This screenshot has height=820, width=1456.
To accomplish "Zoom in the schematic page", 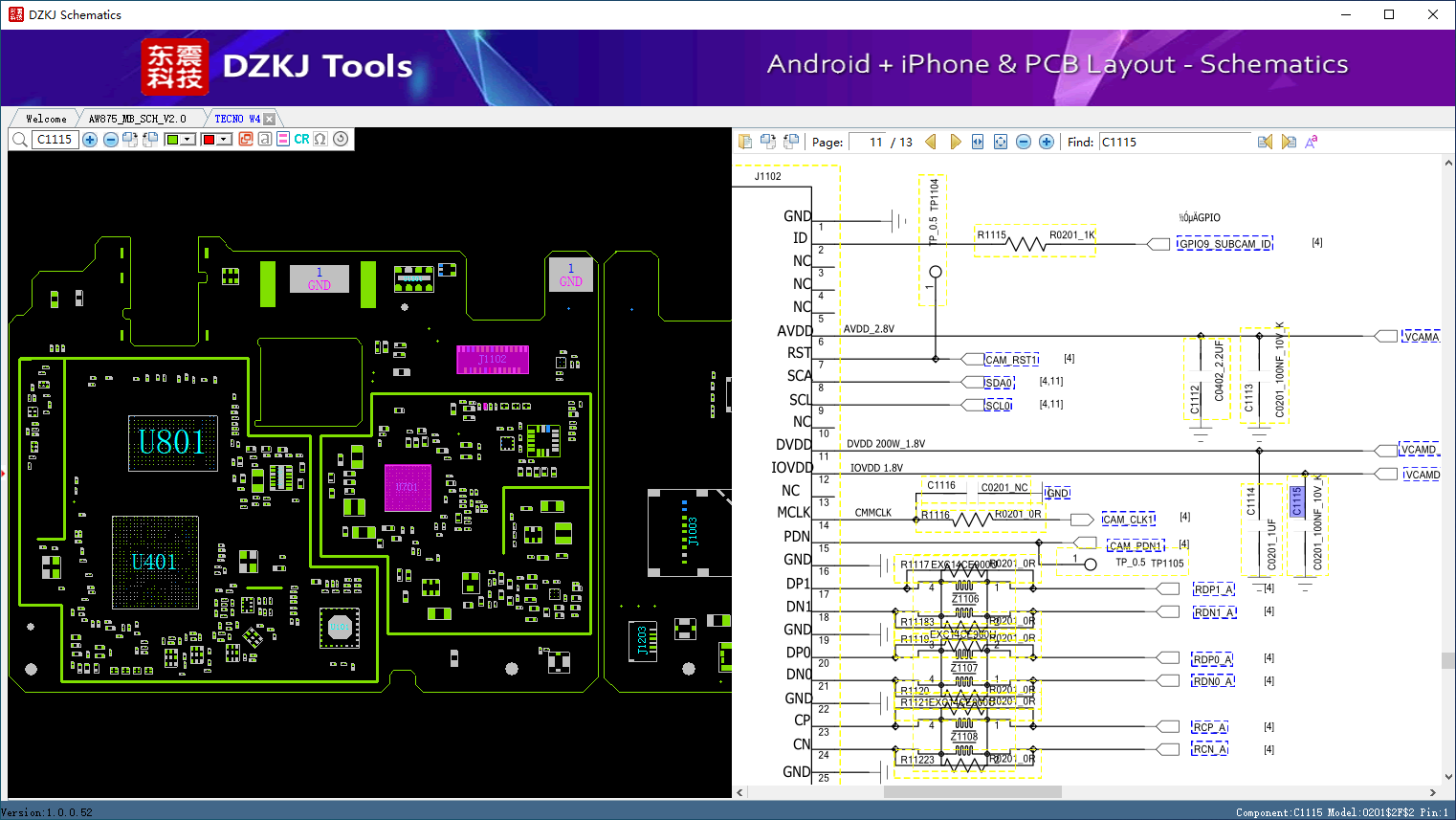I will point(1047,142).
